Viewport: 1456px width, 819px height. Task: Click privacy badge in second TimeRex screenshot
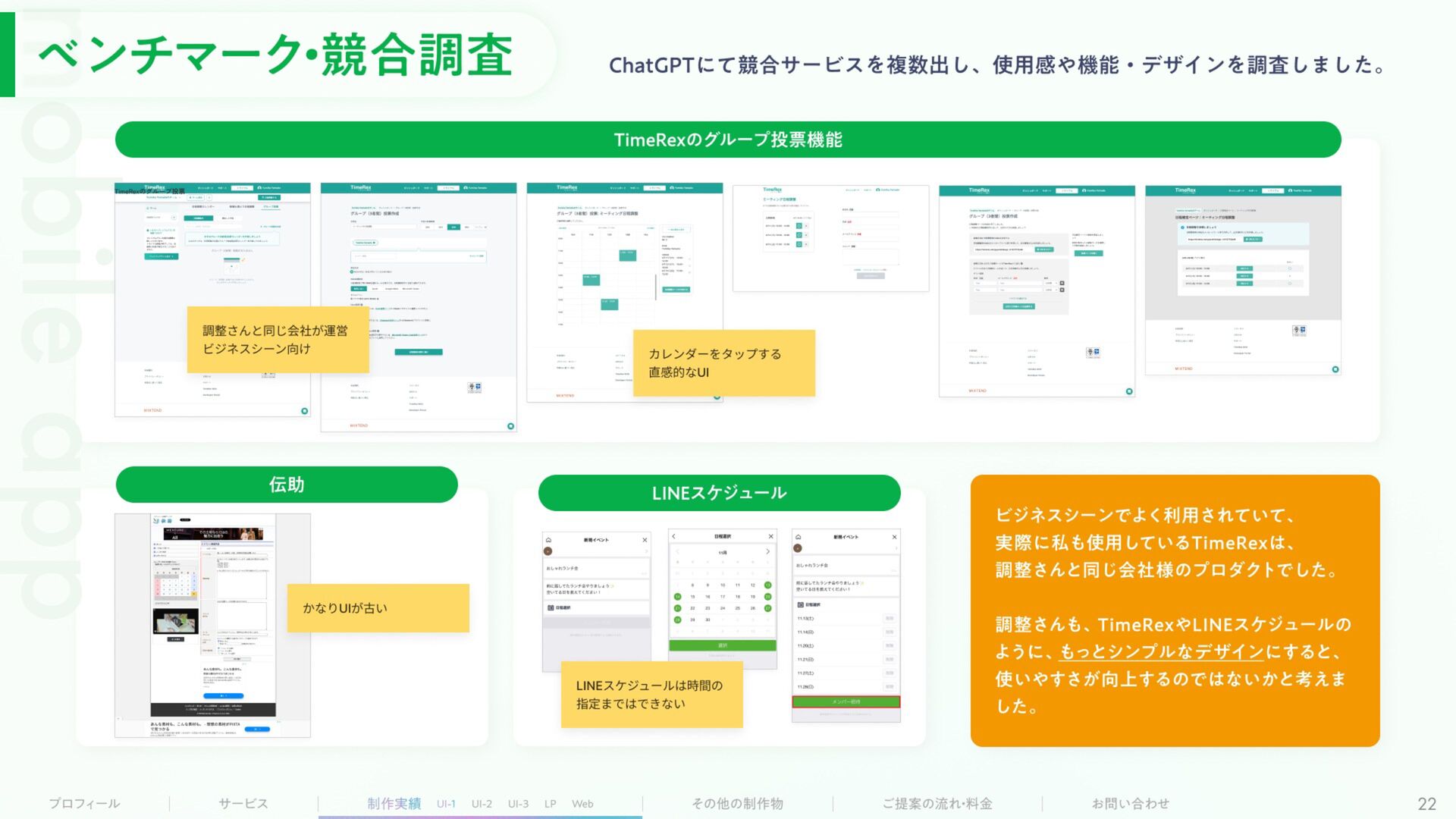pyautogui.click(x=475, y=388)
